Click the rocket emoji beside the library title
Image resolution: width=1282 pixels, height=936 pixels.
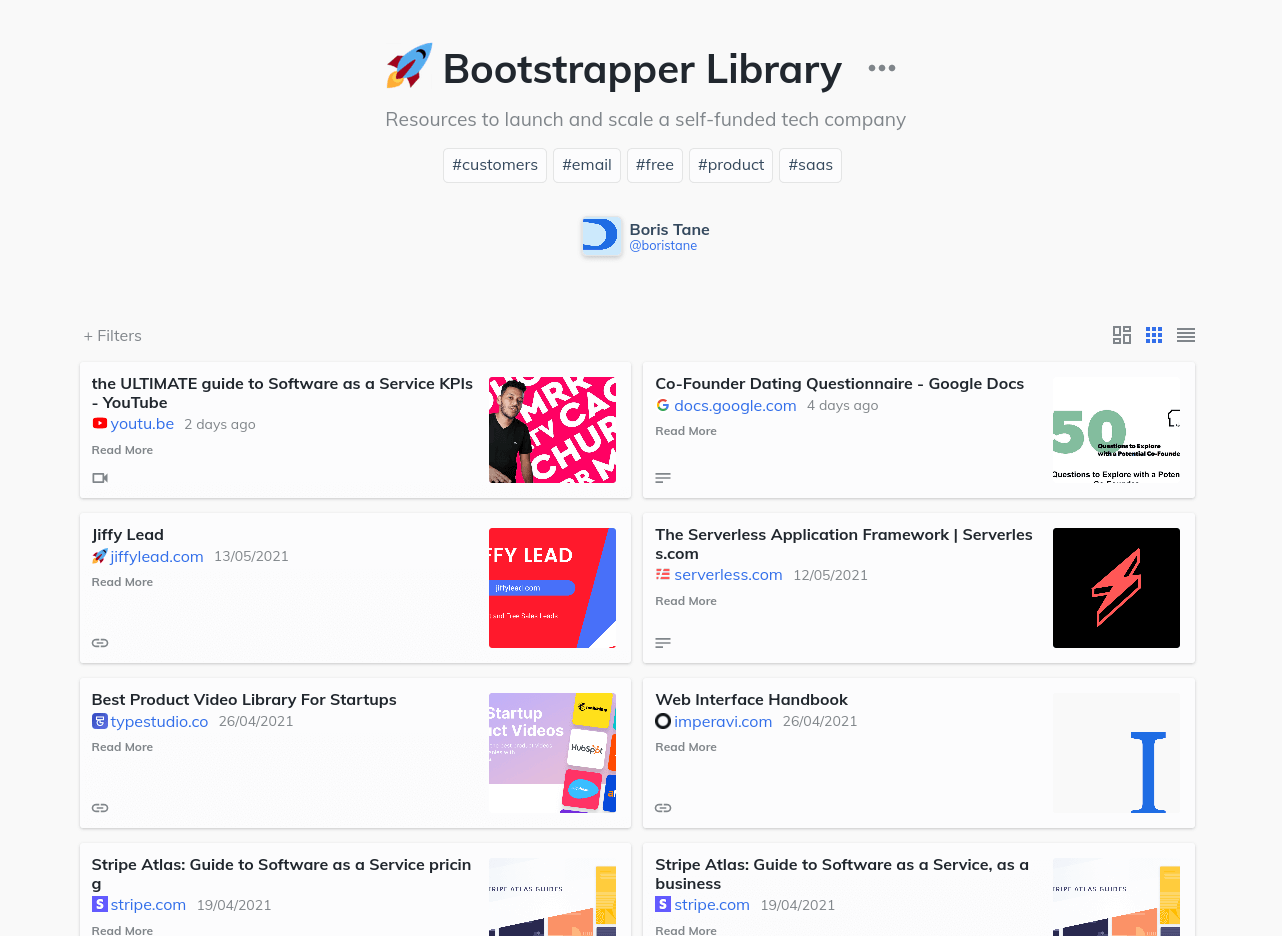(409, 66)
